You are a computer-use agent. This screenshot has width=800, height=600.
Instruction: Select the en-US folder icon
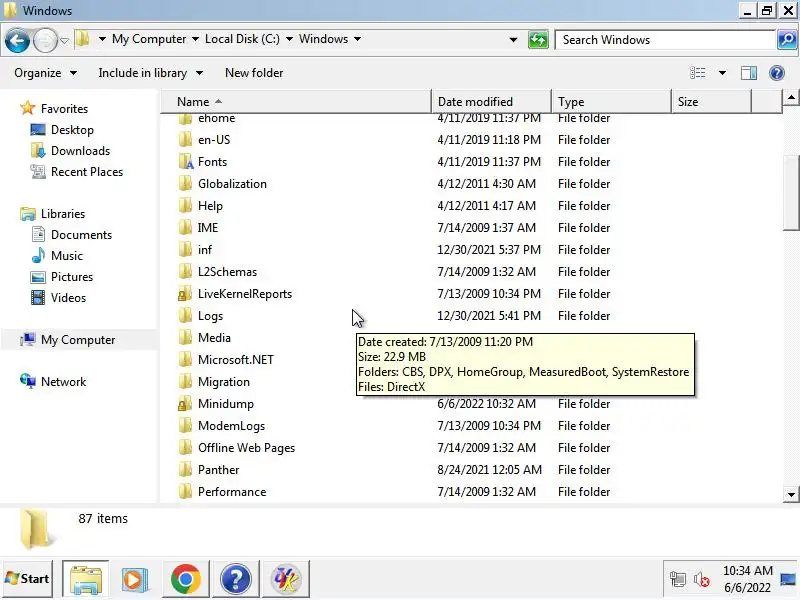(x=185, y=140)
